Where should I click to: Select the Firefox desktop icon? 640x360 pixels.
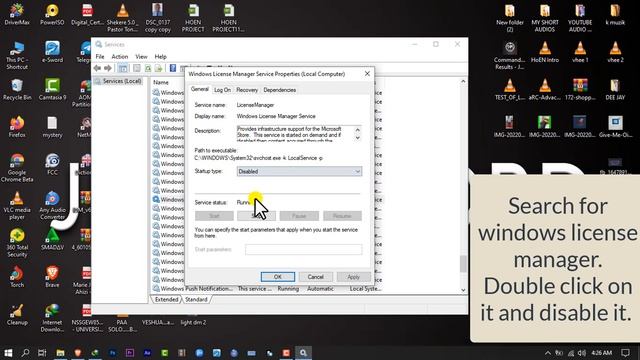pyautogui.click(x=17, y=127)
